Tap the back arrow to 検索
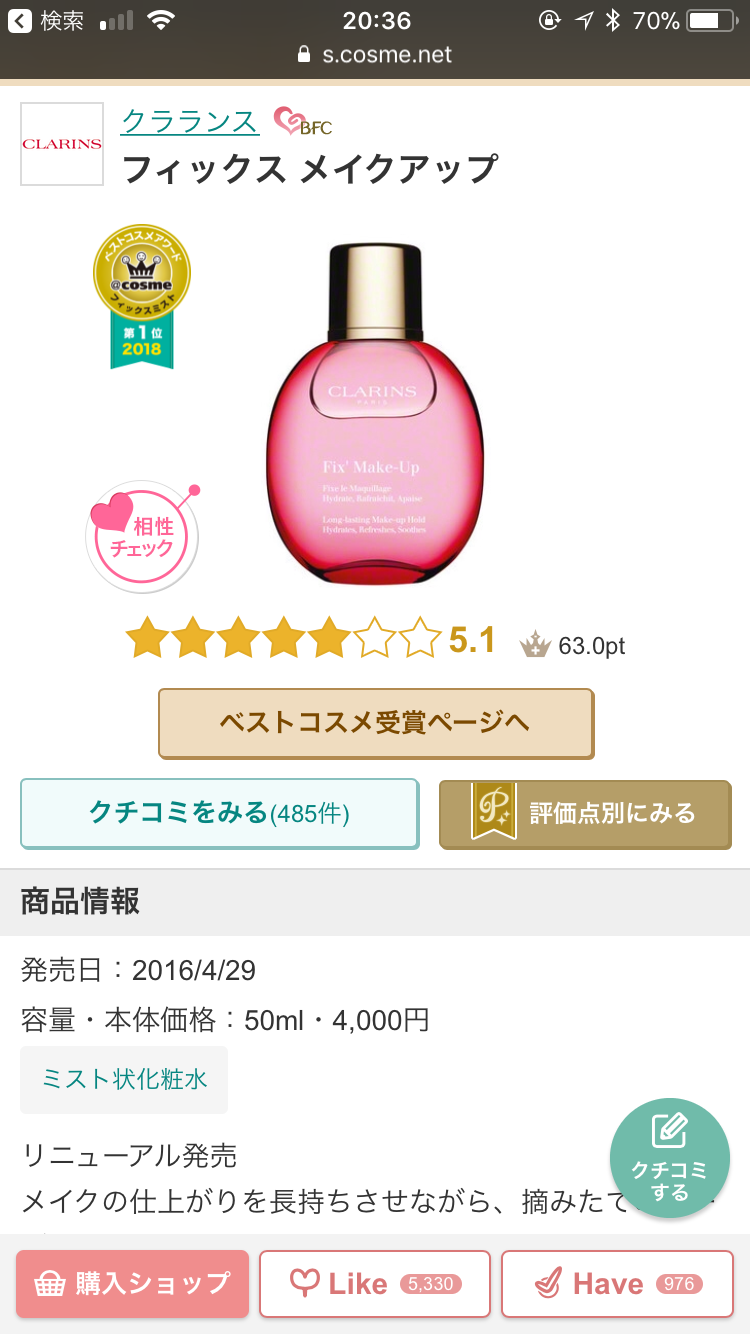 click(20, 21)
